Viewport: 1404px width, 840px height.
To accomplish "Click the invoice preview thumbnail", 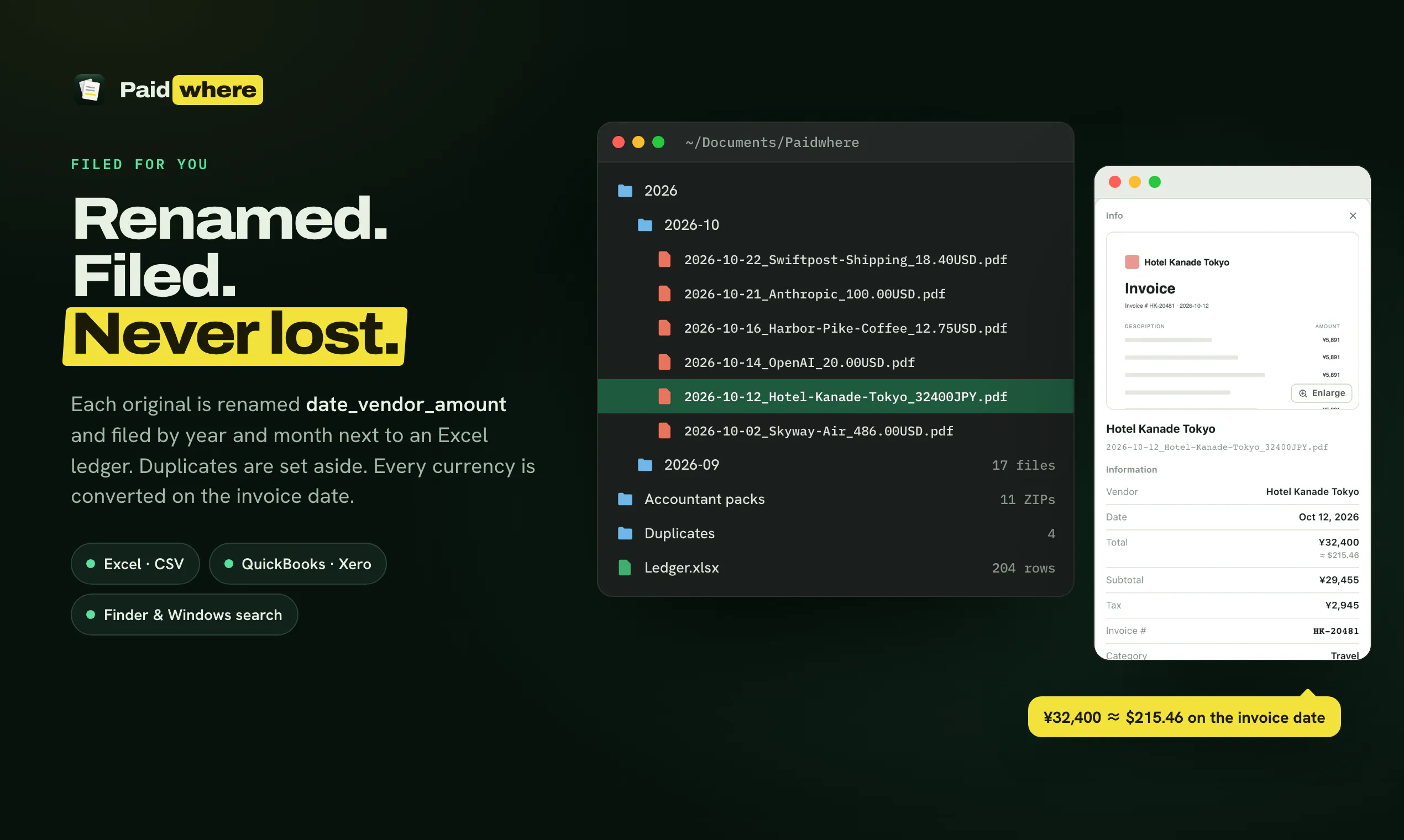I will [x=1232, y=321].
